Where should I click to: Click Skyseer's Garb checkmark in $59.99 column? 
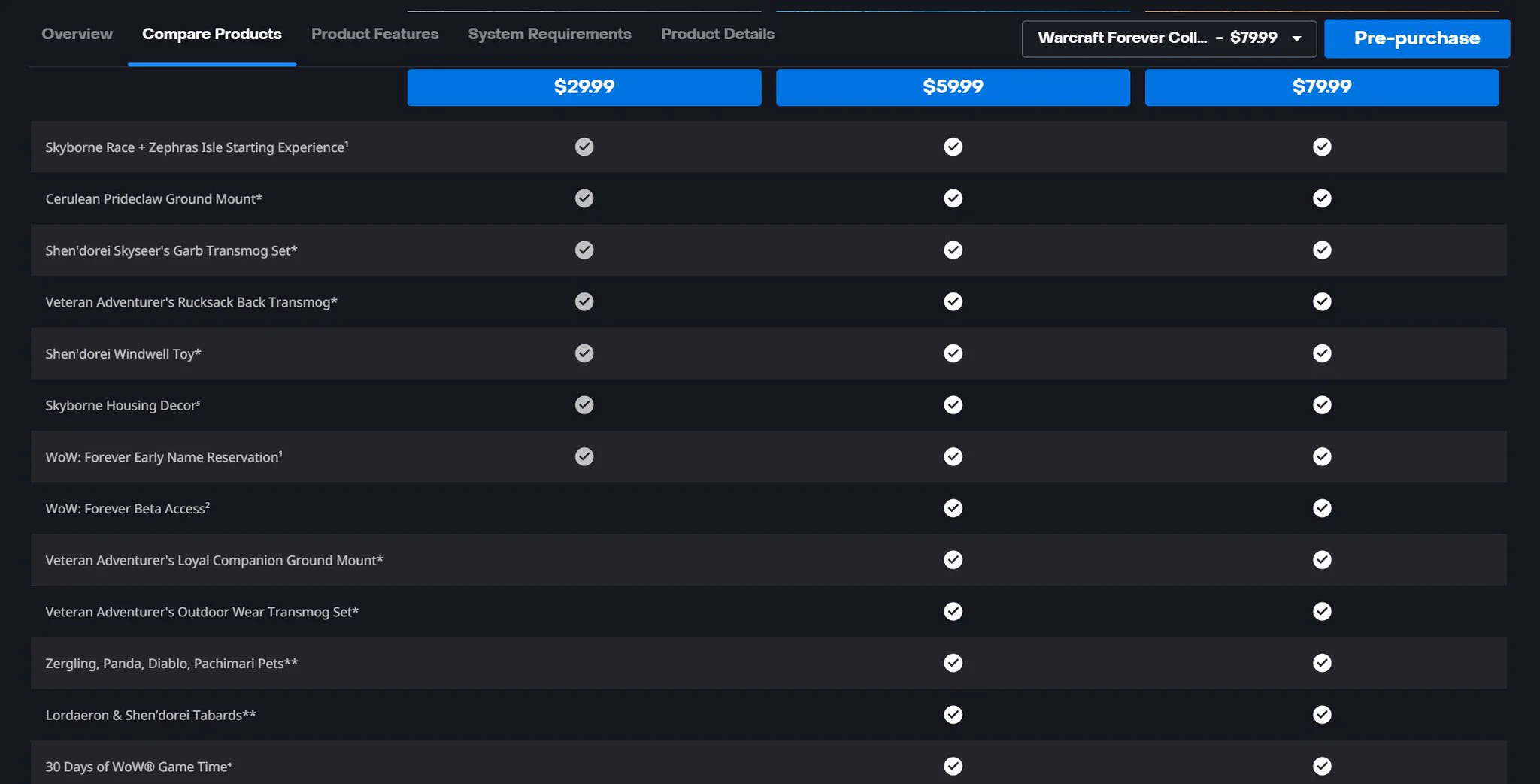coord(953,250)
